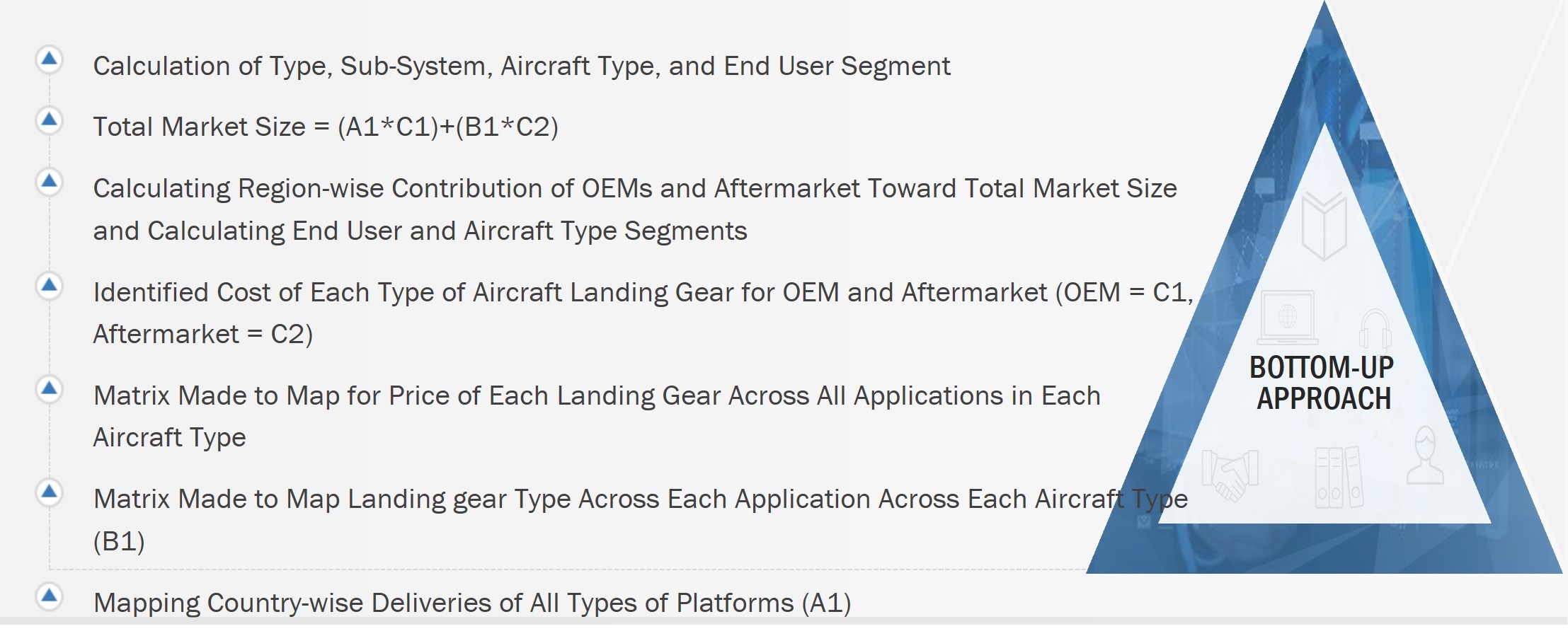Click the bullet icon next to Total Market Size

tap(49, 120)
